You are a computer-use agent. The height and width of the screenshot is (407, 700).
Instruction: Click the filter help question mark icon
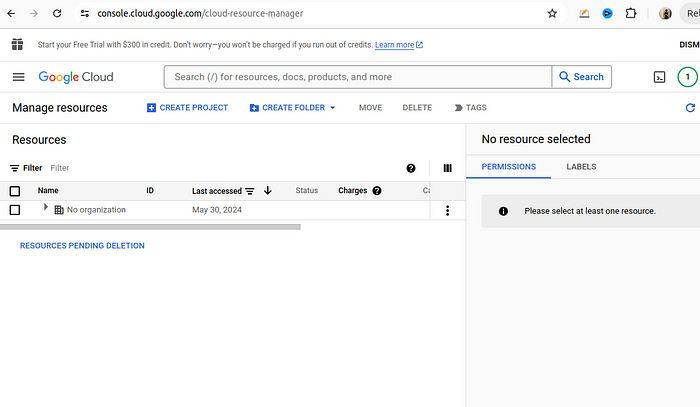[411, 168]
